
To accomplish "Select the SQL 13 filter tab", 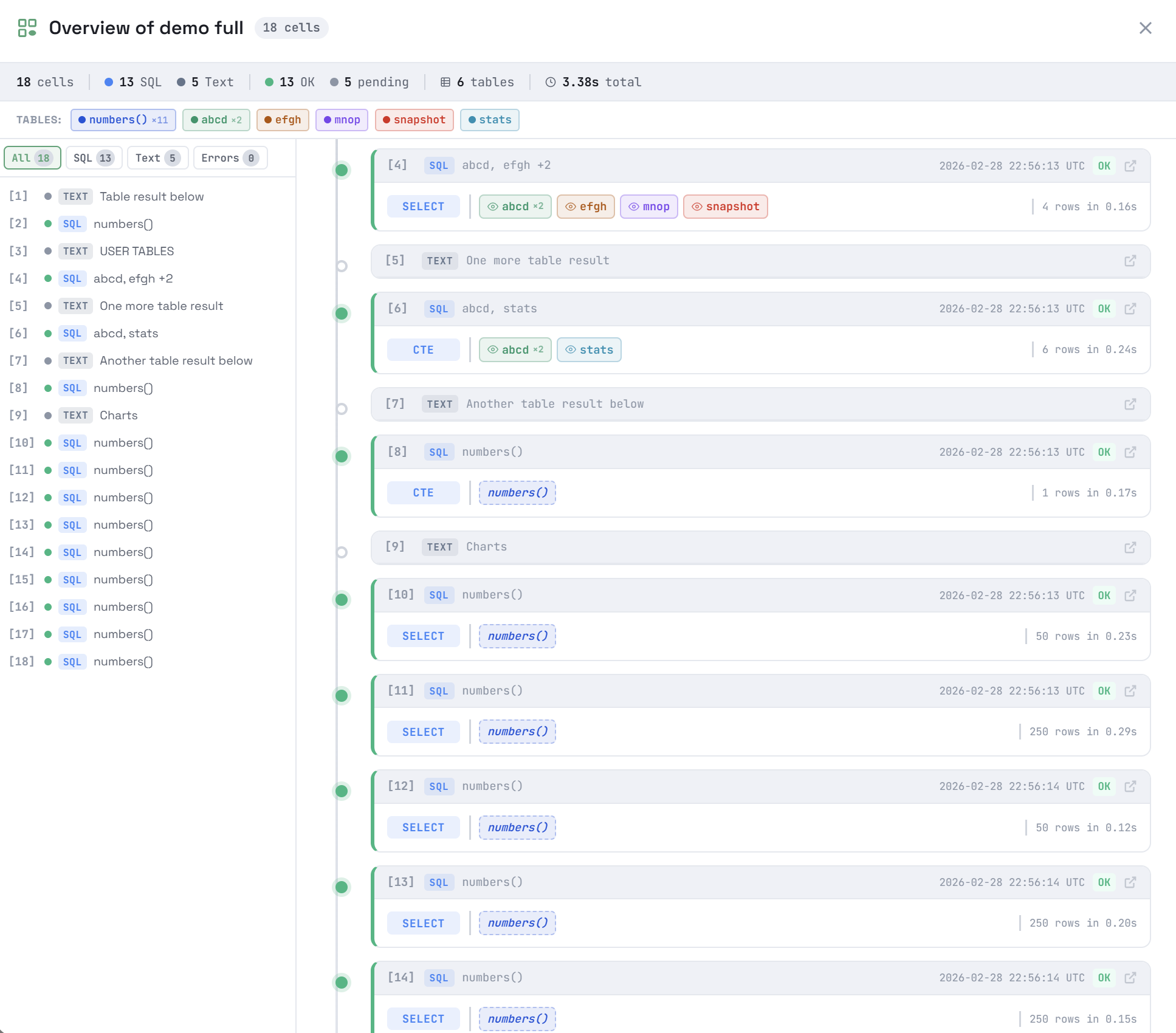I will [94, 158].
